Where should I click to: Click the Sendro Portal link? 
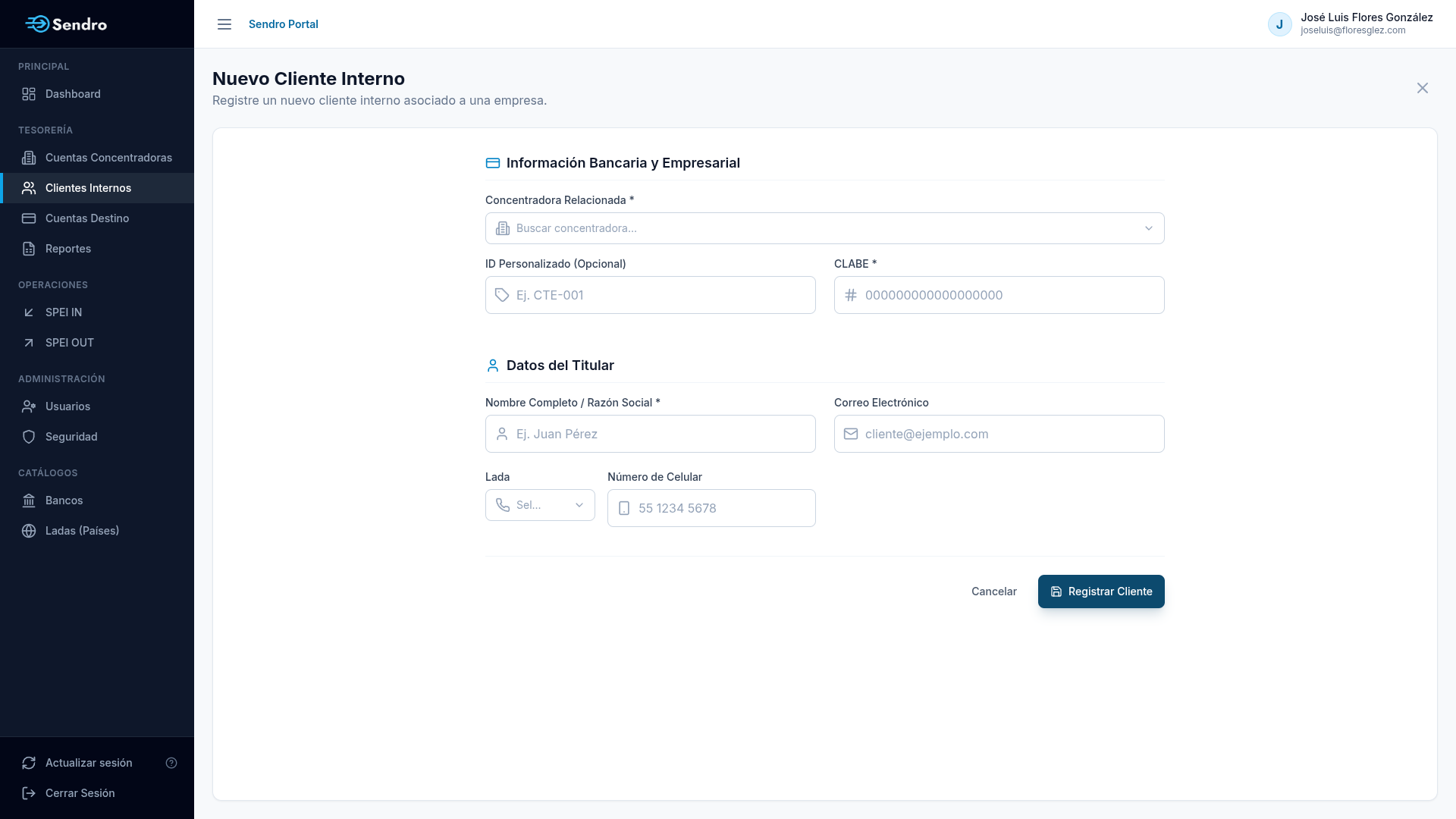284,24
